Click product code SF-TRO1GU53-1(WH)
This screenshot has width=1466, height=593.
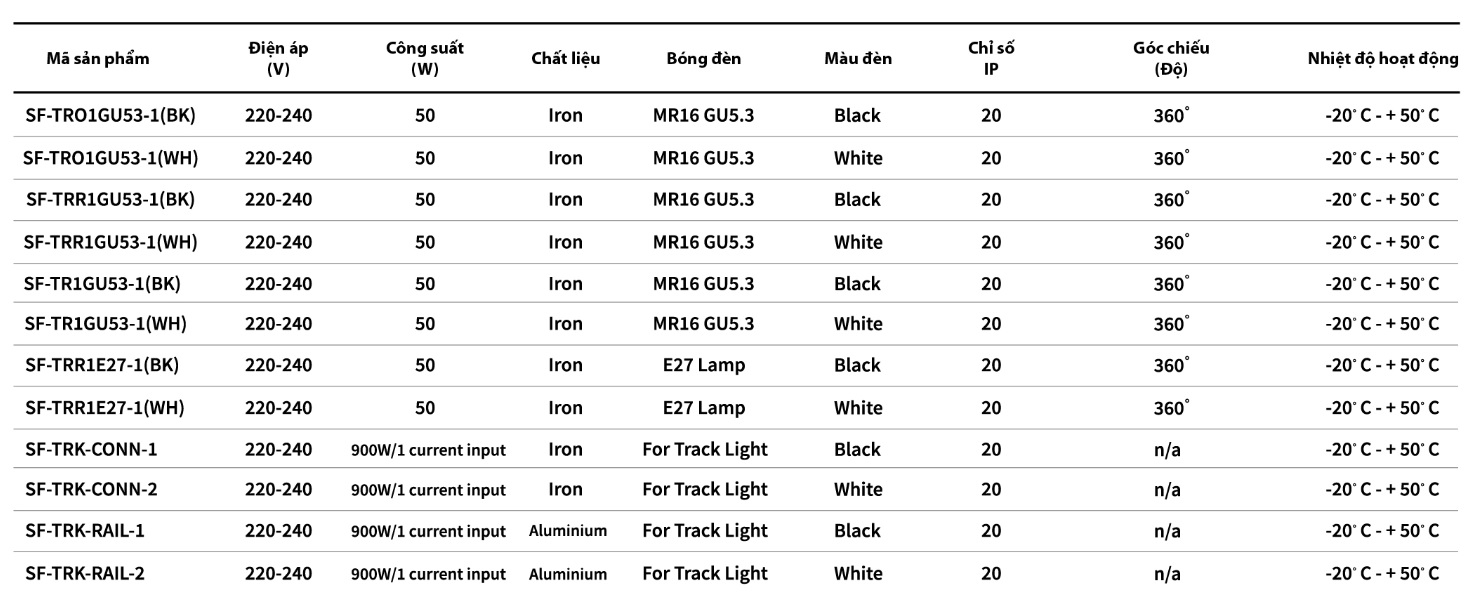coord(110,158)
